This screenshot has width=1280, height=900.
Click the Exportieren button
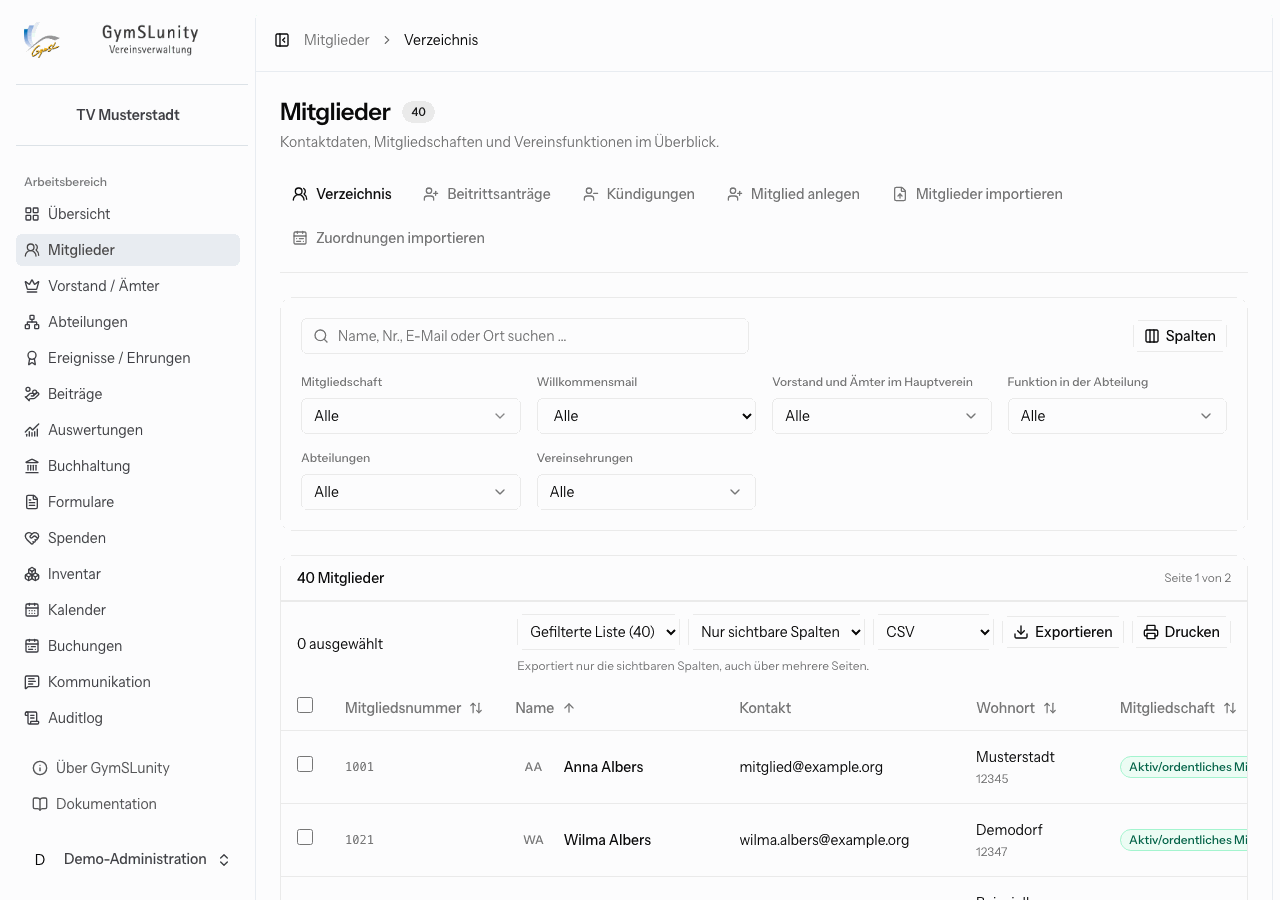(x=1063, y=632)
